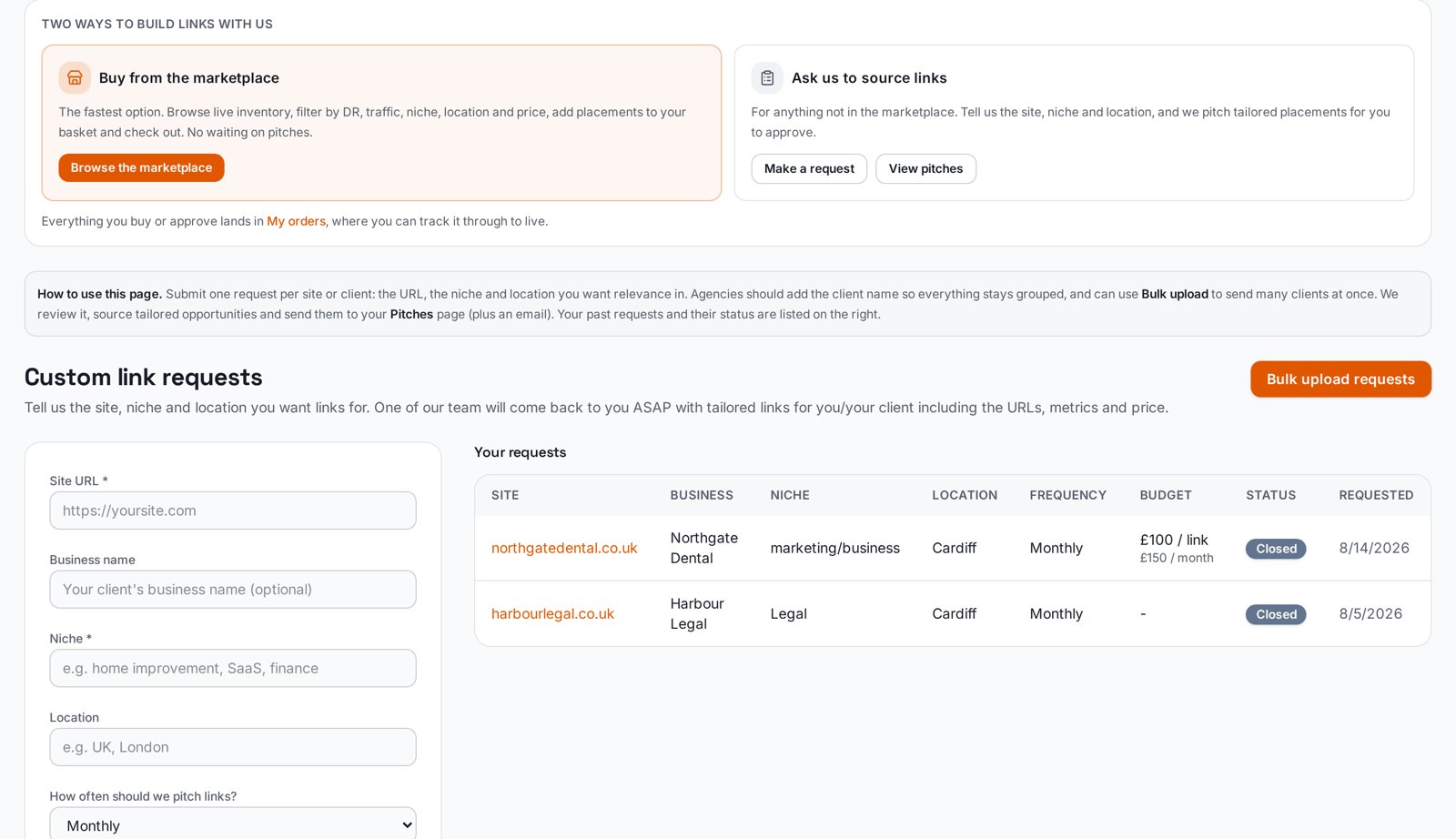This screenshot has width=1456, height=839.
Task: Click the bold 'Bulk upload' text in the help note
Action: pos(1175,294)
